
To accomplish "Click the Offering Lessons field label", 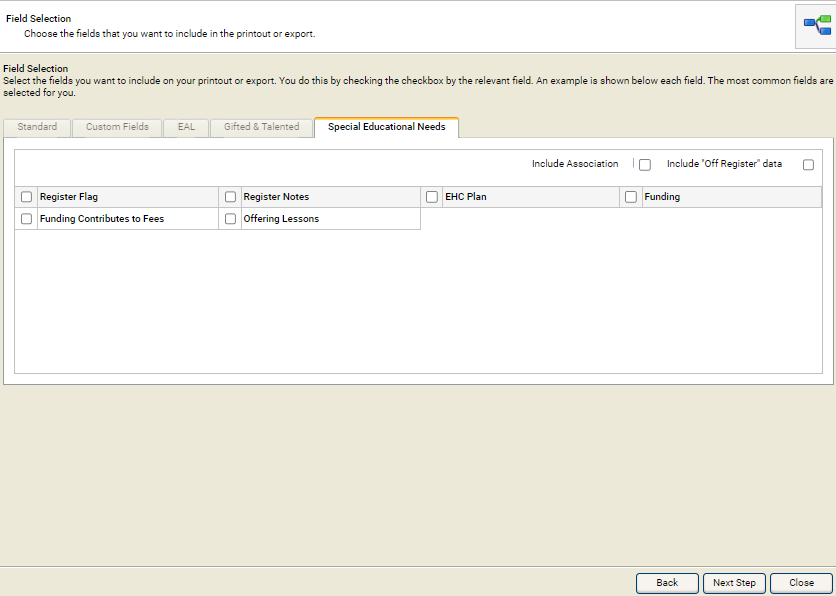I will [x=281, y=219].
